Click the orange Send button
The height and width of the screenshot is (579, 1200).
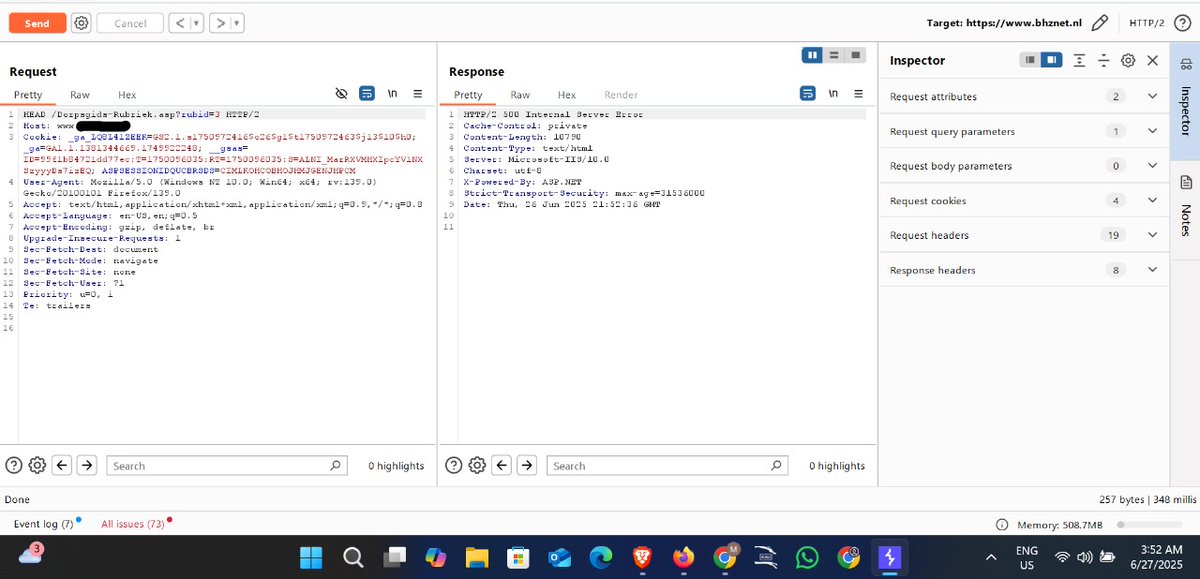[x=37, y=22]
